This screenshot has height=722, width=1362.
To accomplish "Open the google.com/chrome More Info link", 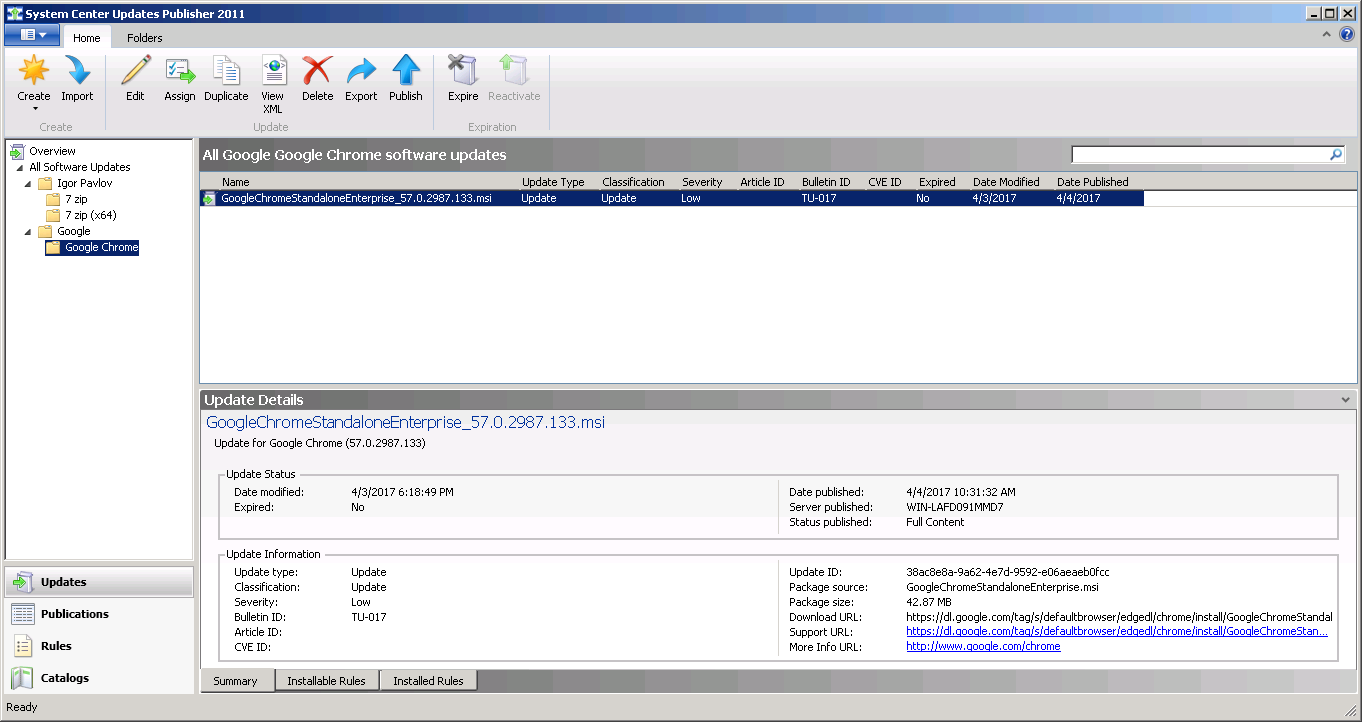I will pos(983,645).
